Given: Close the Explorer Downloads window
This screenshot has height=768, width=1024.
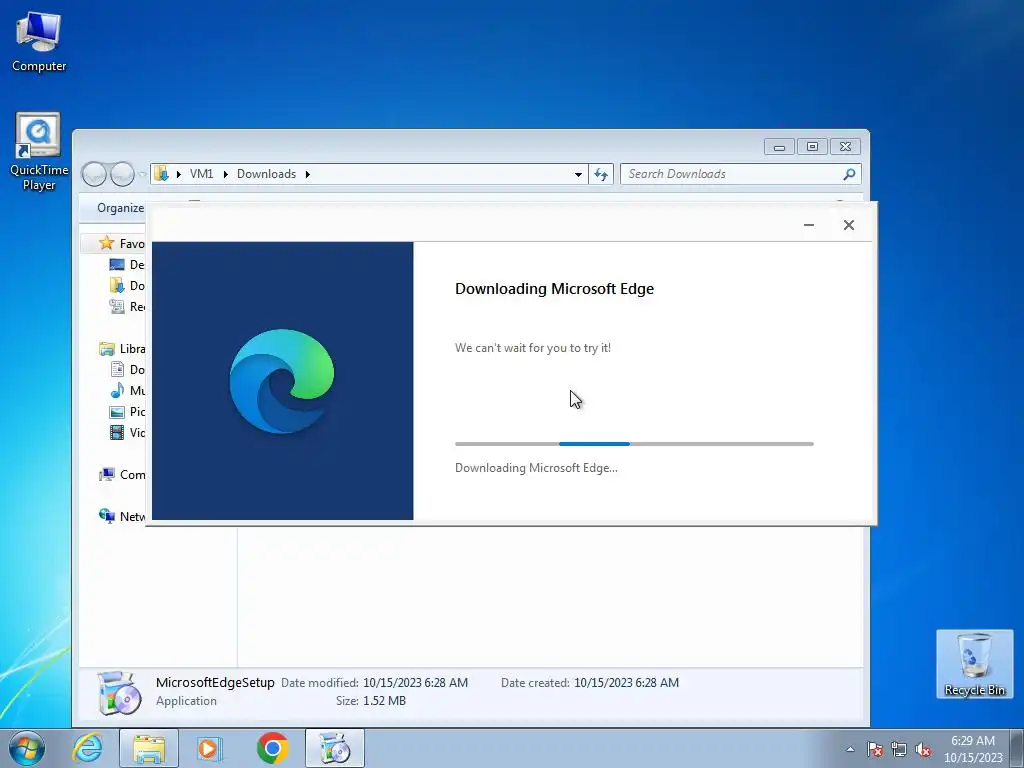Looking at the screenshot, I should pos(845,147).
